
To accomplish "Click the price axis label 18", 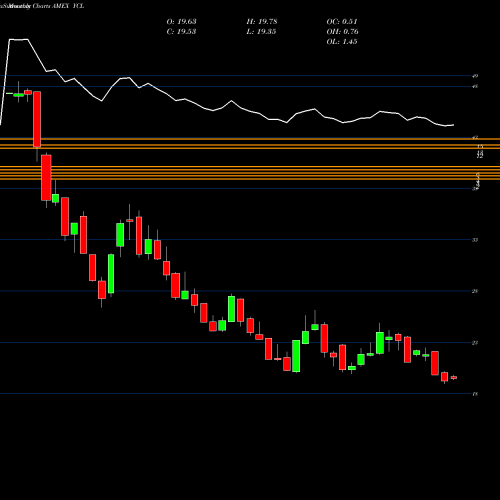I will point(475,394).
